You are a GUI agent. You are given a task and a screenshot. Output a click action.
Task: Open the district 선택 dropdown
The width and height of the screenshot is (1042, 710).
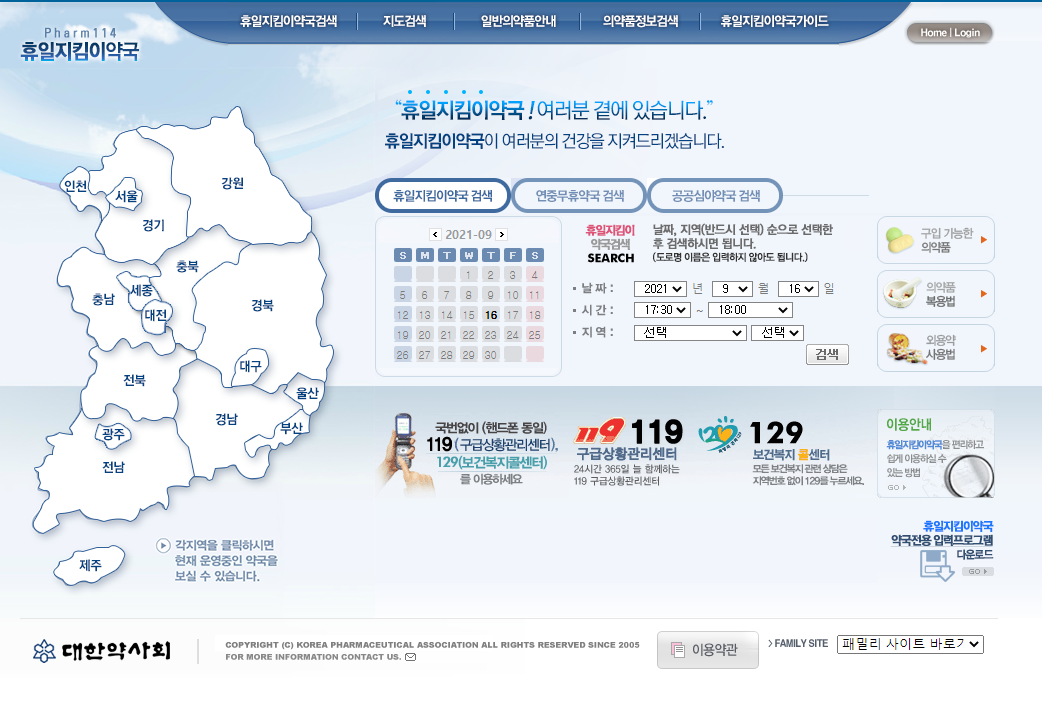[x=778, y=332]
